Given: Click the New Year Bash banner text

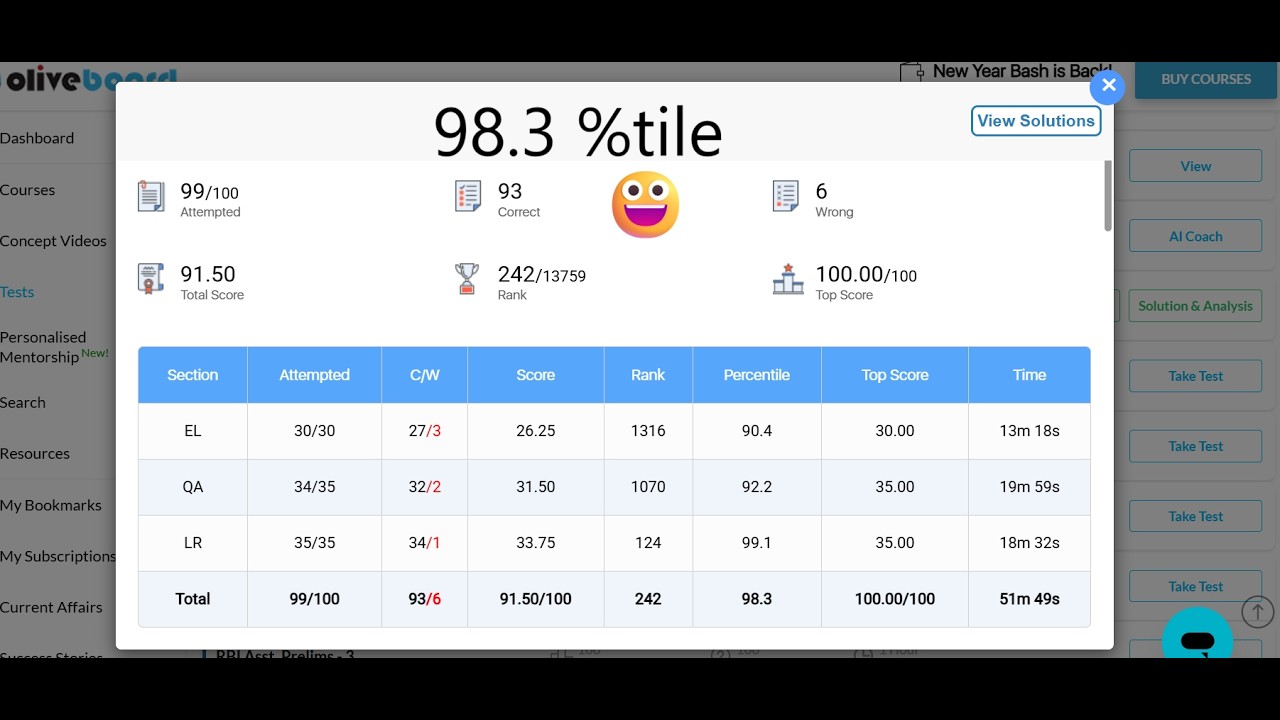Looking at the screenshot, I should (1022, 71).
